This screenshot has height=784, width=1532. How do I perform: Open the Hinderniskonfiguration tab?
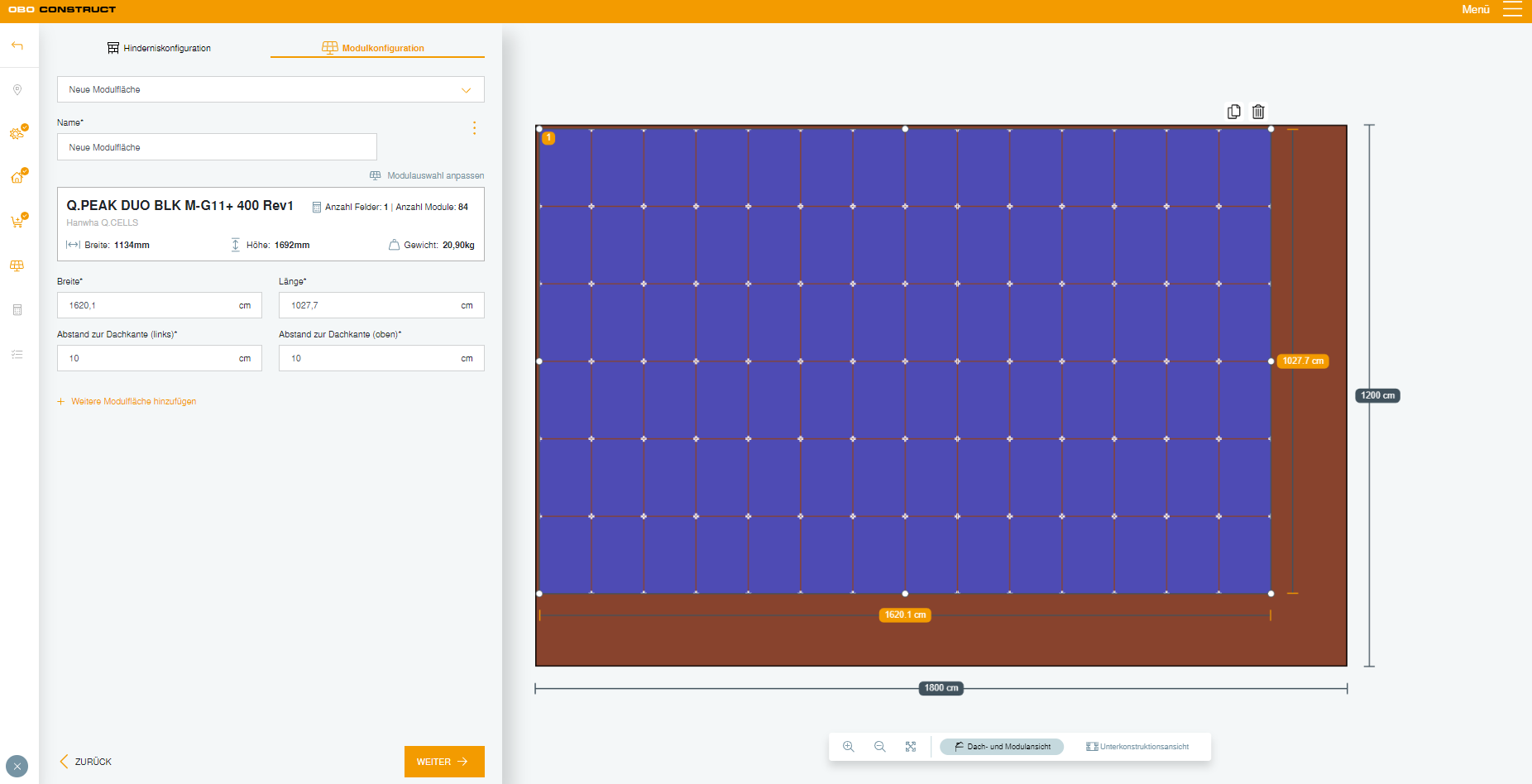coord(159,48)
